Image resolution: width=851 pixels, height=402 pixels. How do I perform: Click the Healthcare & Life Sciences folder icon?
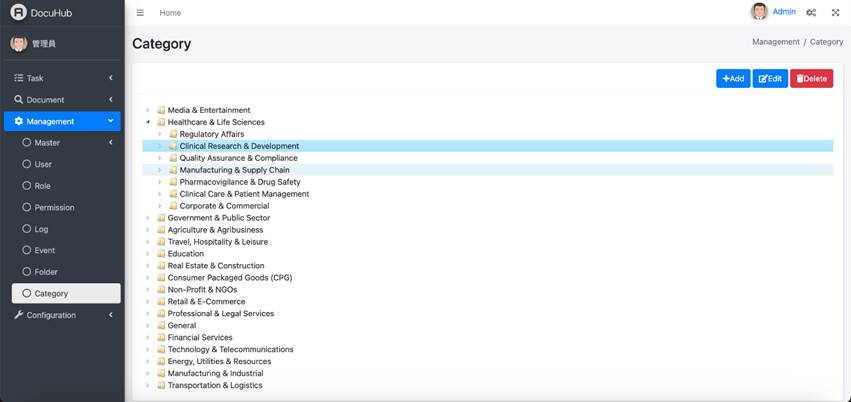click(161, 122)
